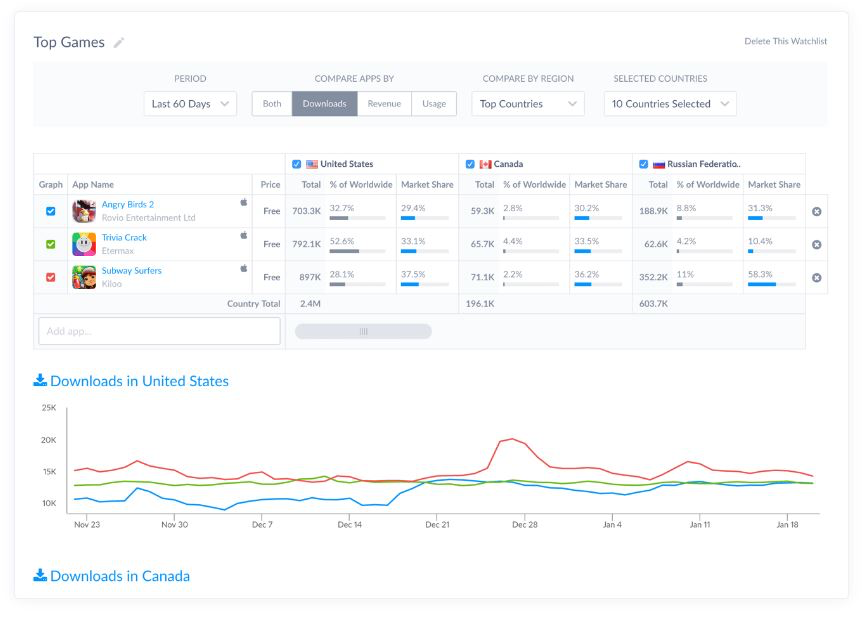Click the Apple platform icon in Subway Surfers row
This screenshot has height=621, width=863.
244,268
